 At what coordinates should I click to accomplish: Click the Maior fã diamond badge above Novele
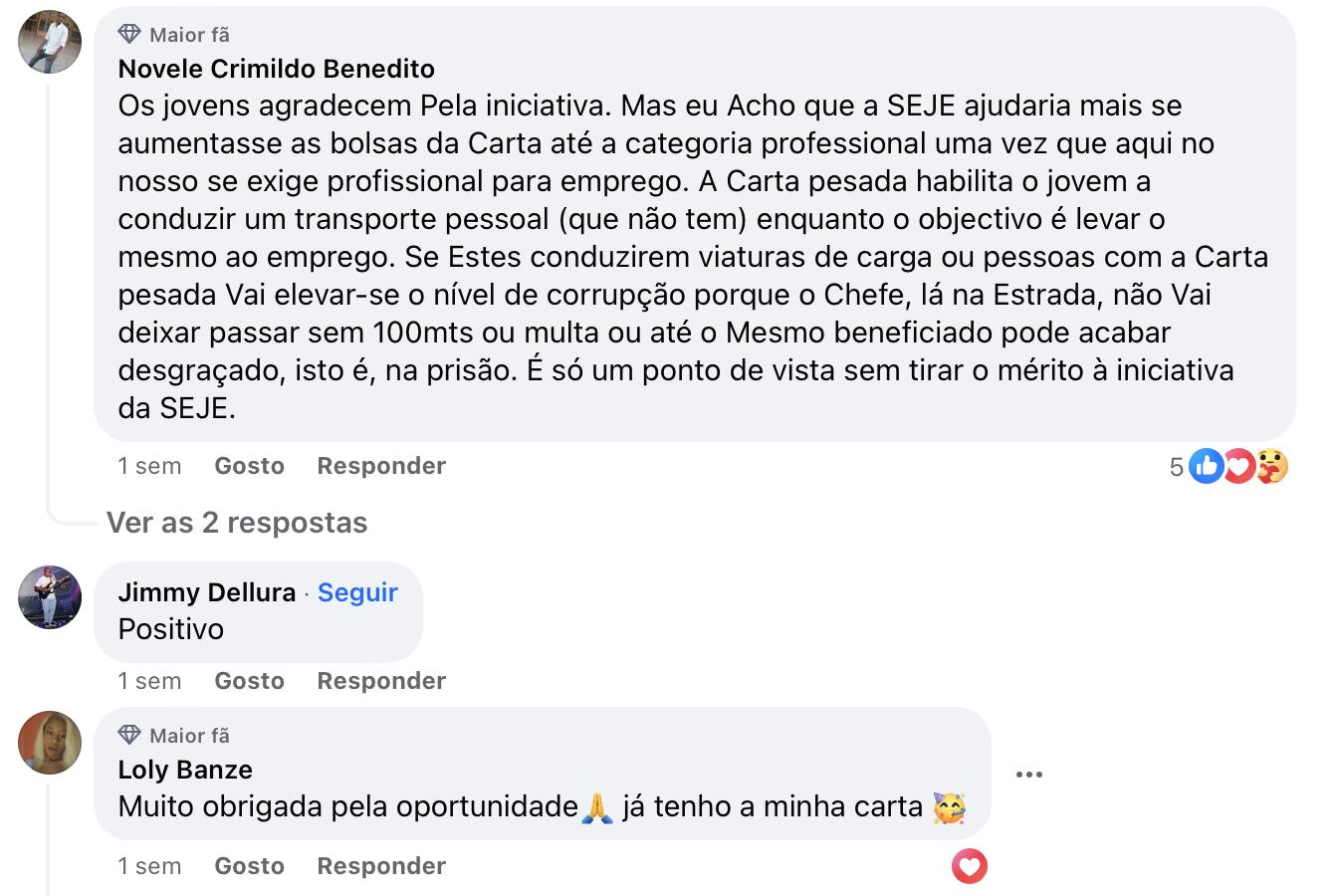click(x=129, y=35)
